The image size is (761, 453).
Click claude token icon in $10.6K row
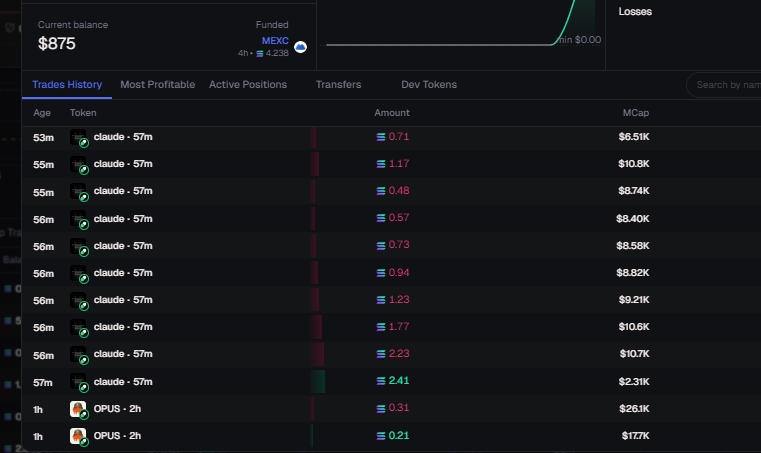click(x=78, y=327)
